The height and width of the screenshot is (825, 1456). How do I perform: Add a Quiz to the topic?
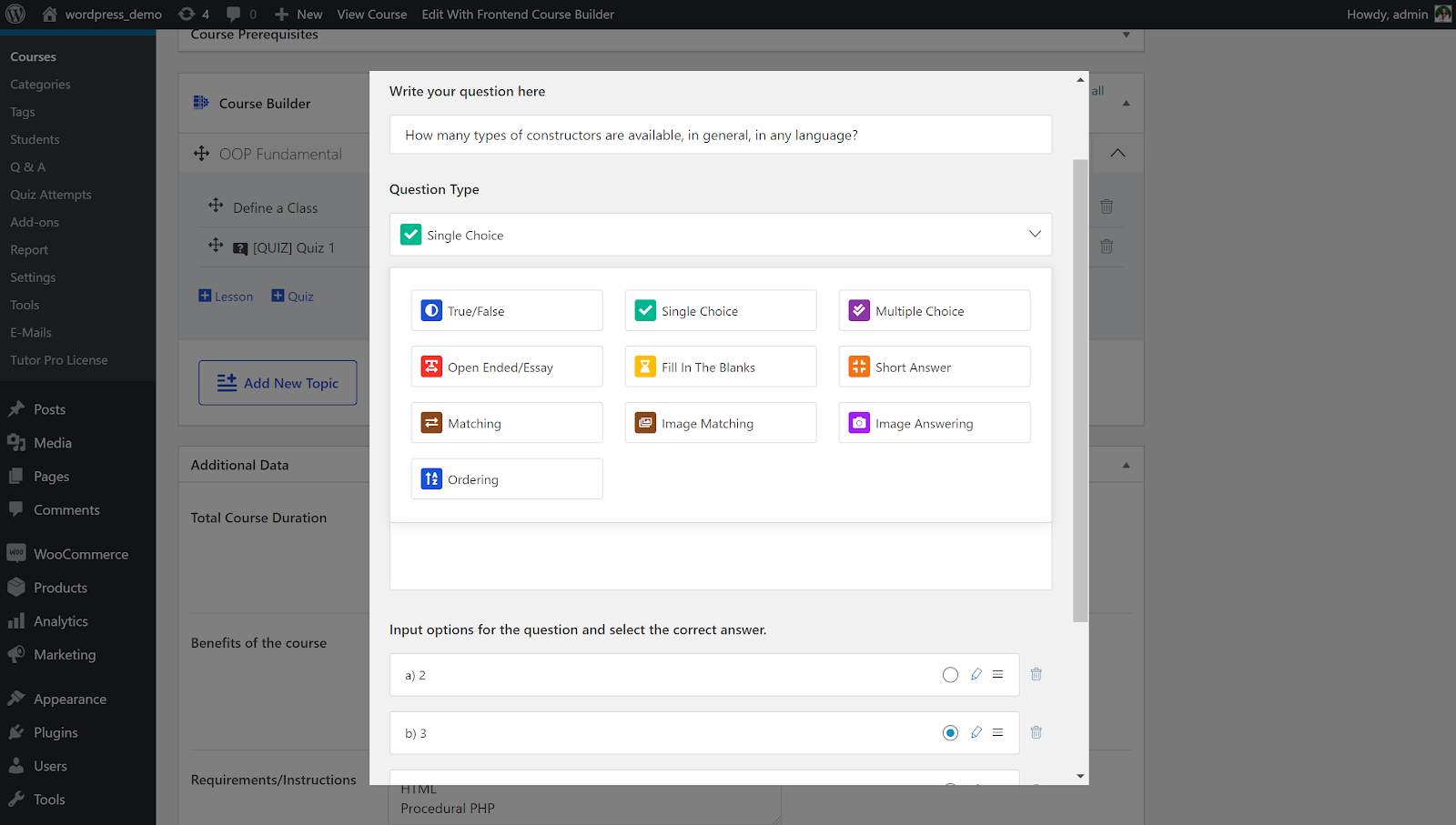(x=292, y=297)
